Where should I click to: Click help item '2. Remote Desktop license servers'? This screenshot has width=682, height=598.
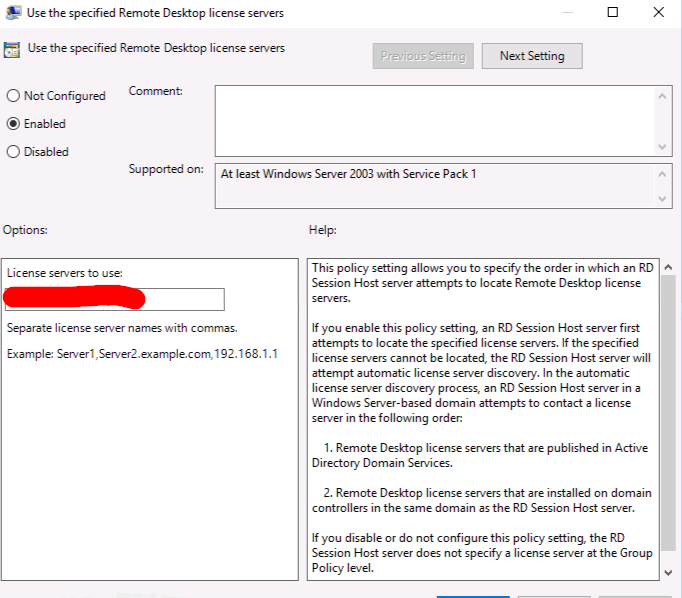click(481, 500)
